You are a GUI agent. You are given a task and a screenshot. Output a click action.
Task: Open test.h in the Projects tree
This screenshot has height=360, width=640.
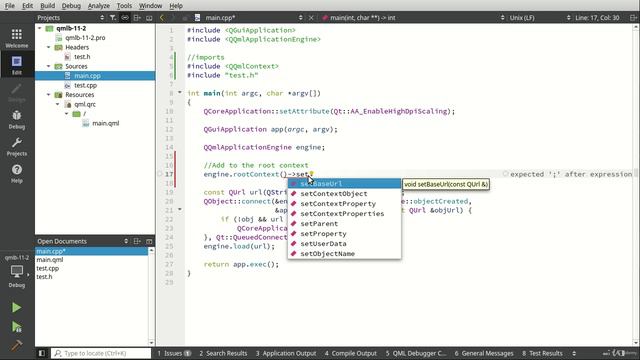click(82, 57)
